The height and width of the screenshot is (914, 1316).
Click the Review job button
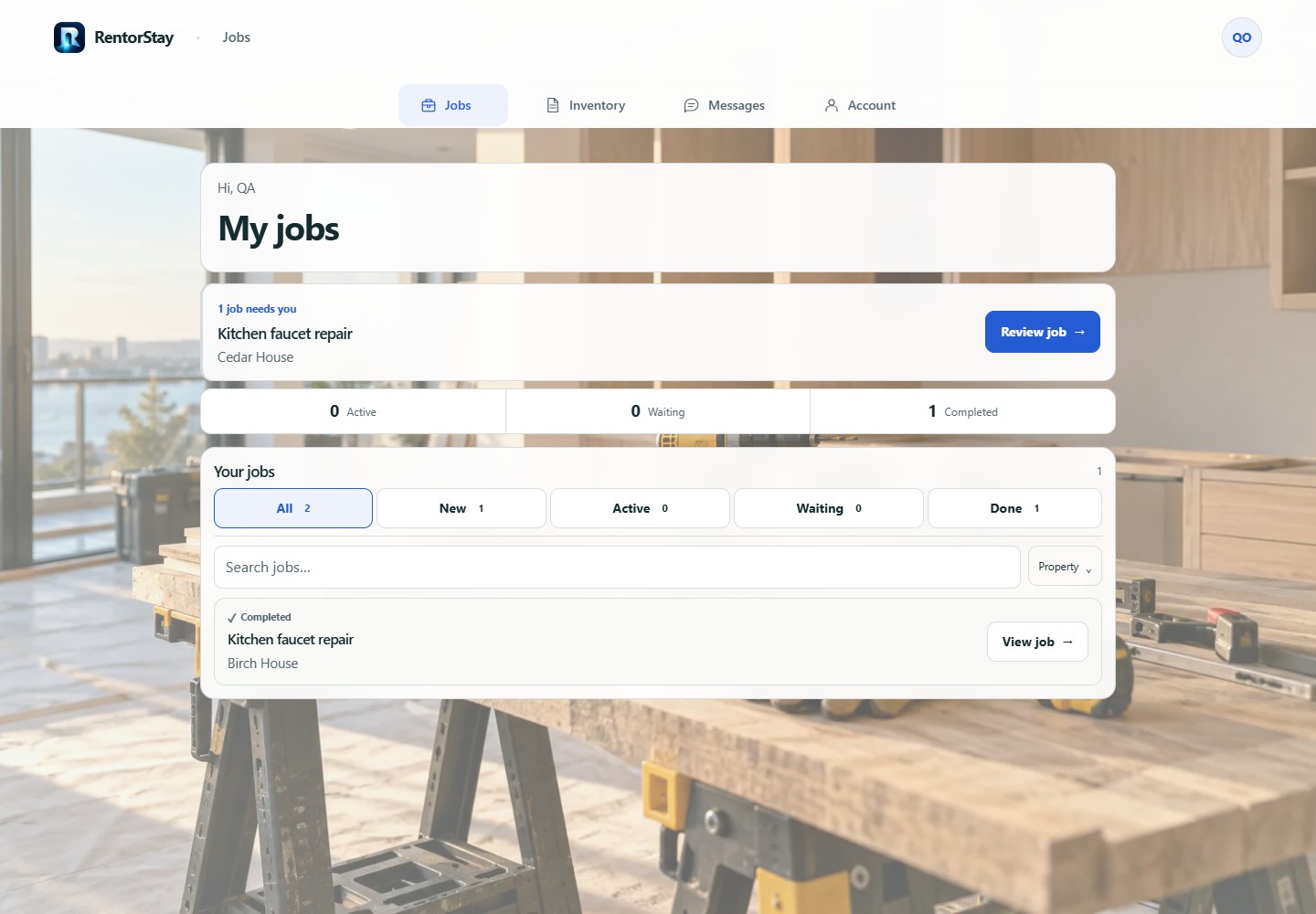1043,332
